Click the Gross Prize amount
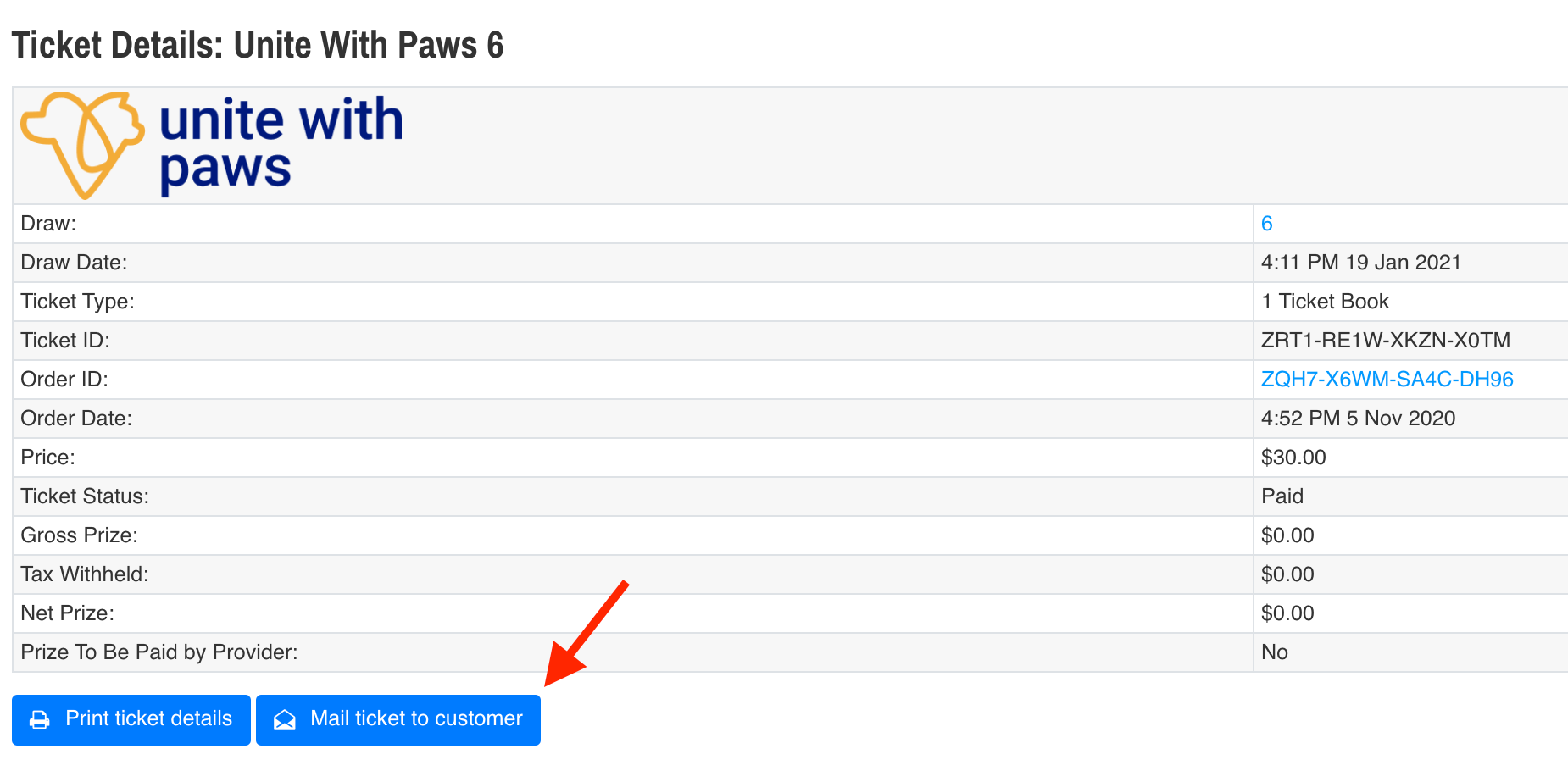The image size is (1568, 771). 1287,535
